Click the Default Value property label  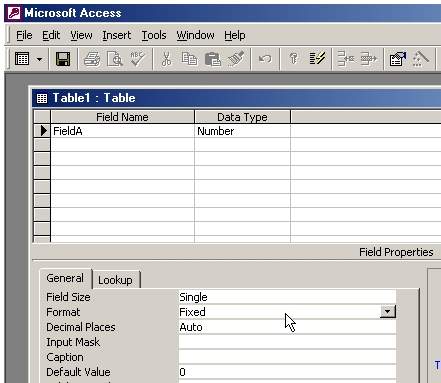point(78,372)
